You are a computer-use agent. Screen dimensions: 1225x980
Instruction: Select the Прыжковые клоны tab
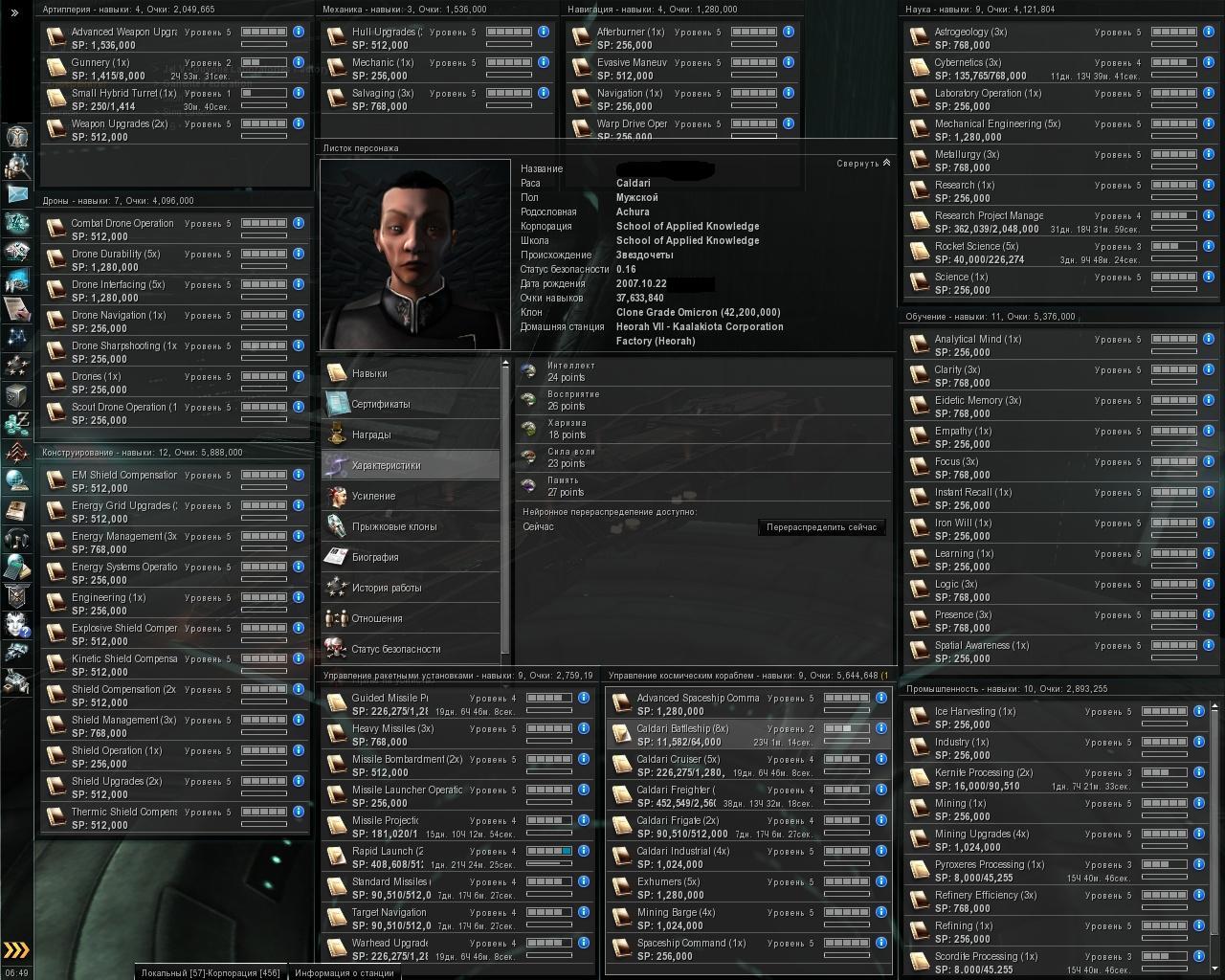411,526
